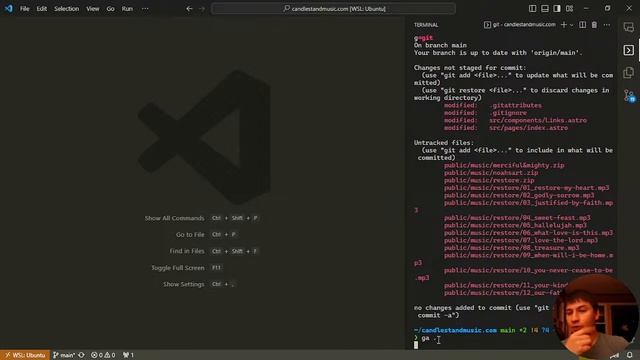
Task: Click 'Changes not staged for commit:' line
Action: 470,68
